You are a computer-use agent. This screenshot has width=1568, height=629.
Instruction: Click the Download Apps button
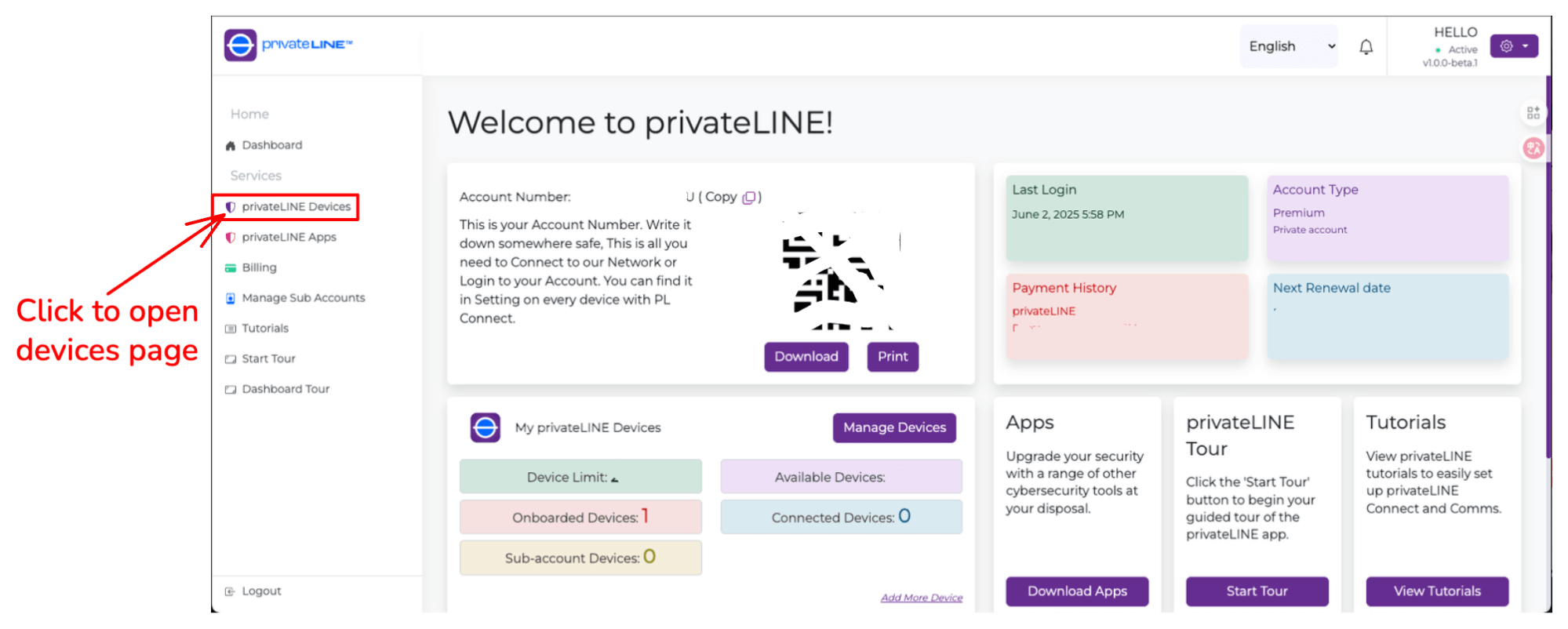[1077, 591]
